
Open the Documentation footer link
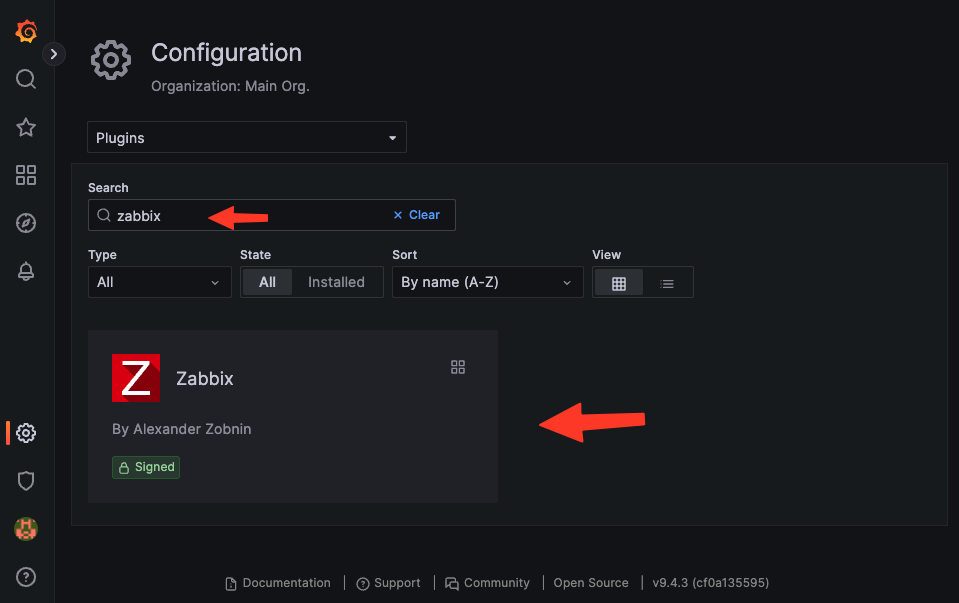(278, 583)
